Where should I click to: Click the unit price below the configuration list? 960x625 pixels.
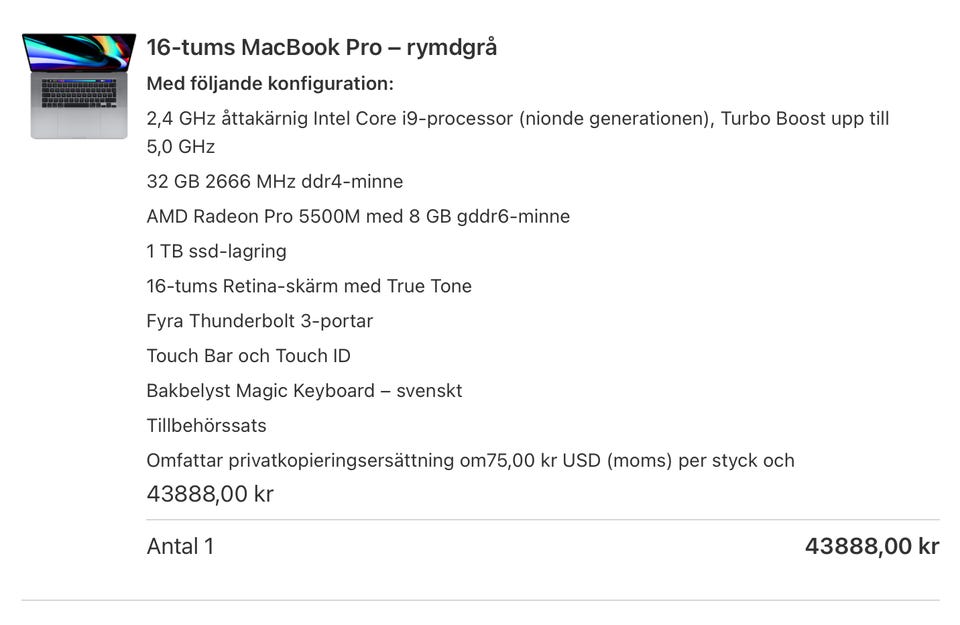210,494
